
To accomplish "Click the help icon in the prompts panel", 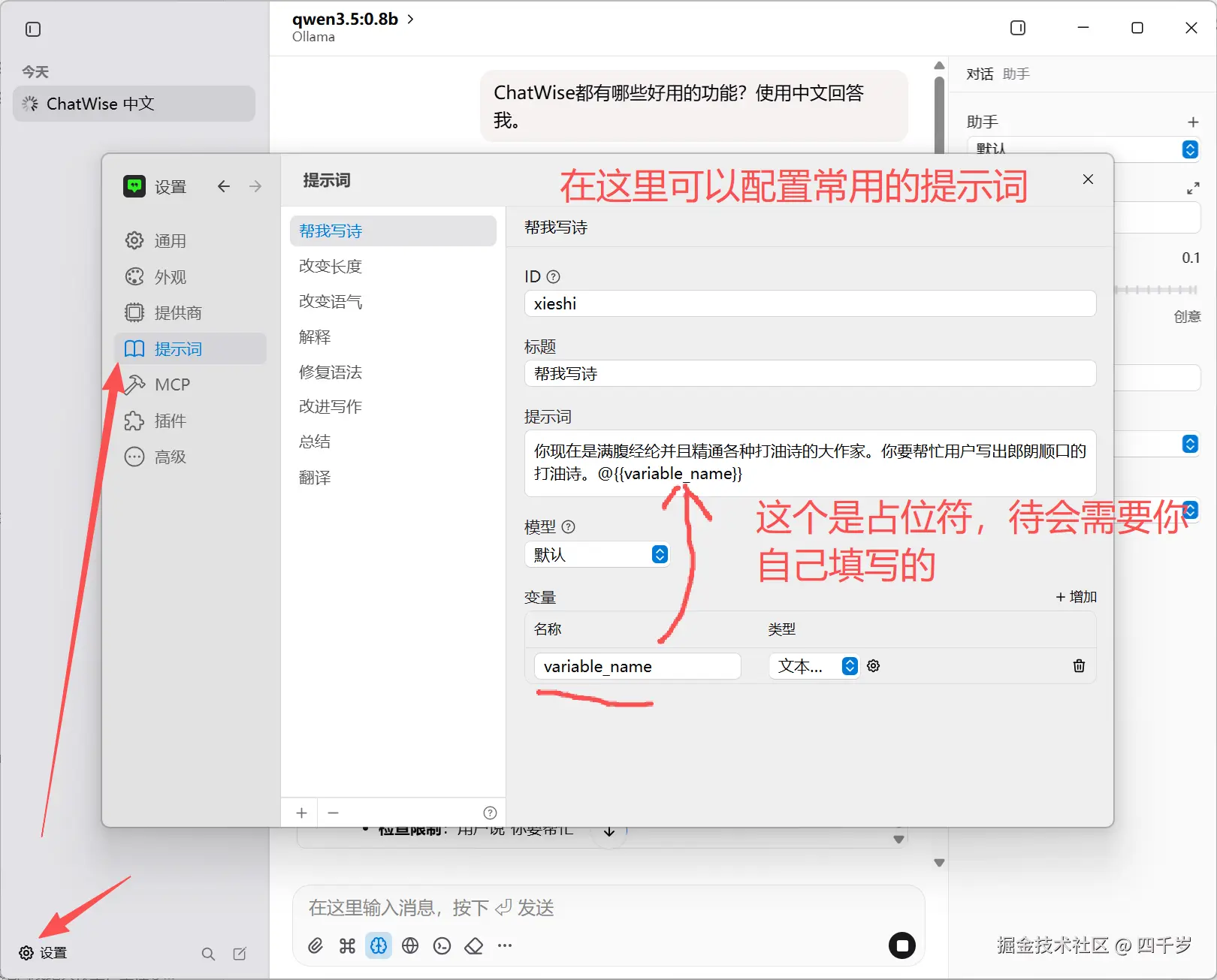I will [x=490, y=813].
